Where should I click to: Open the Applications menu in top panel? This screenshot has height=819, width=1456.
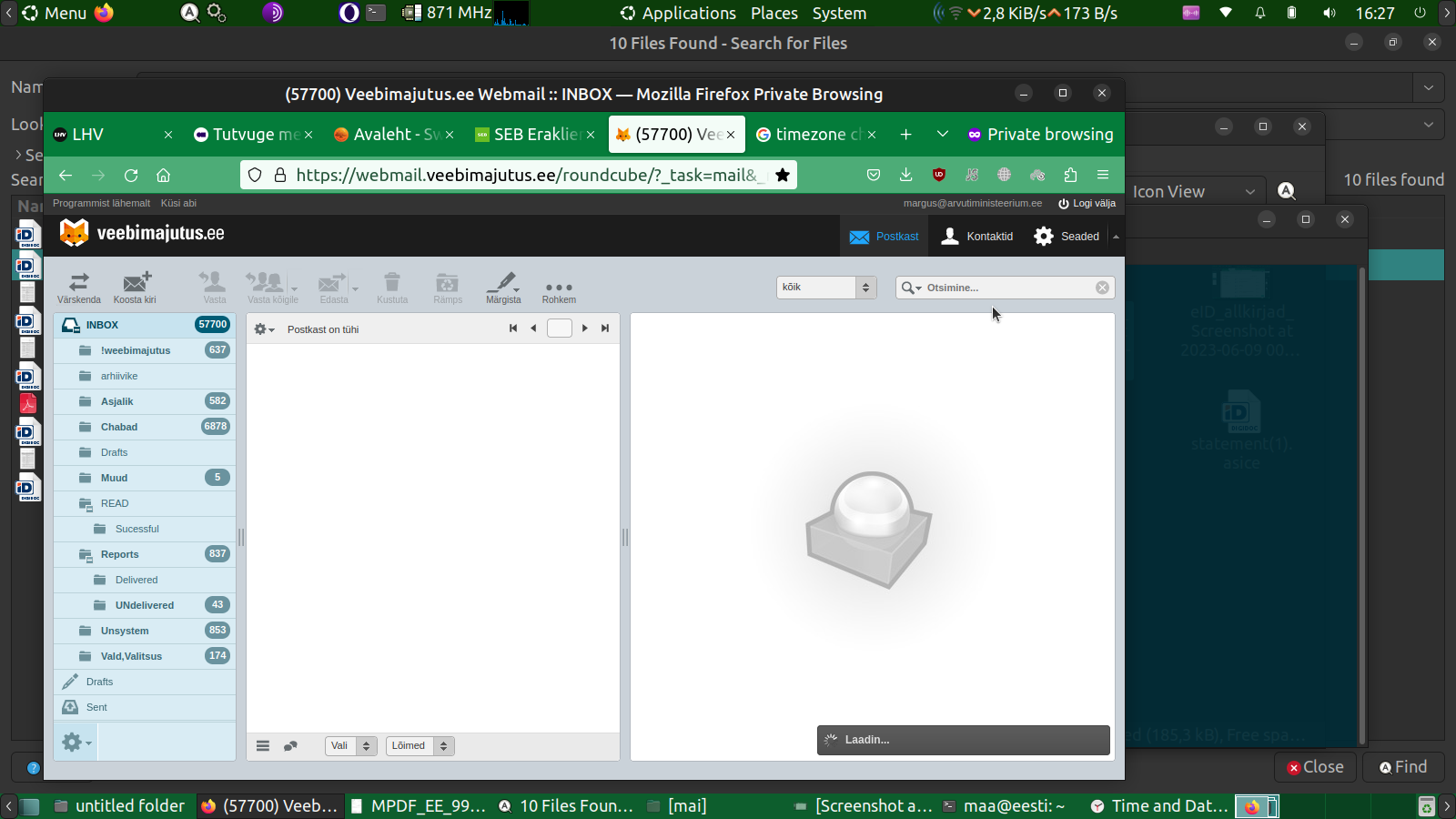click(678, 14)
